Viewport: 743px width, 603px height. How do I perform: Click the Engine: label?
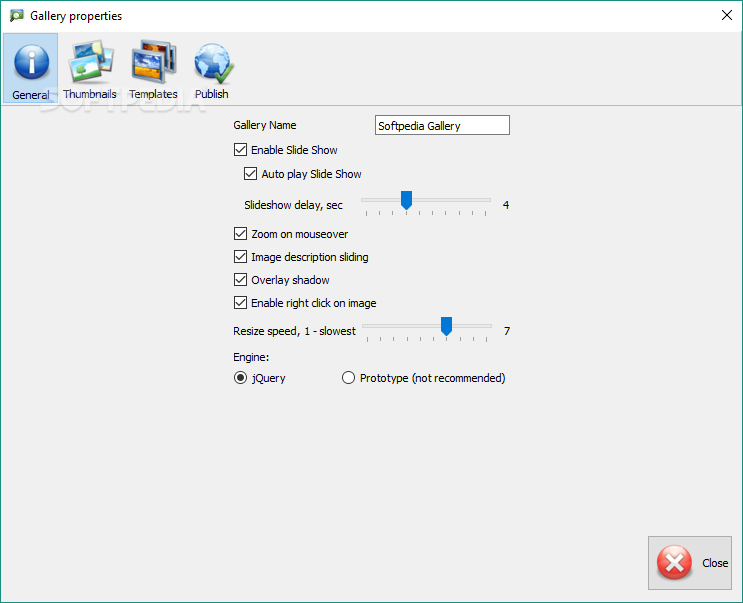[251, 357]
